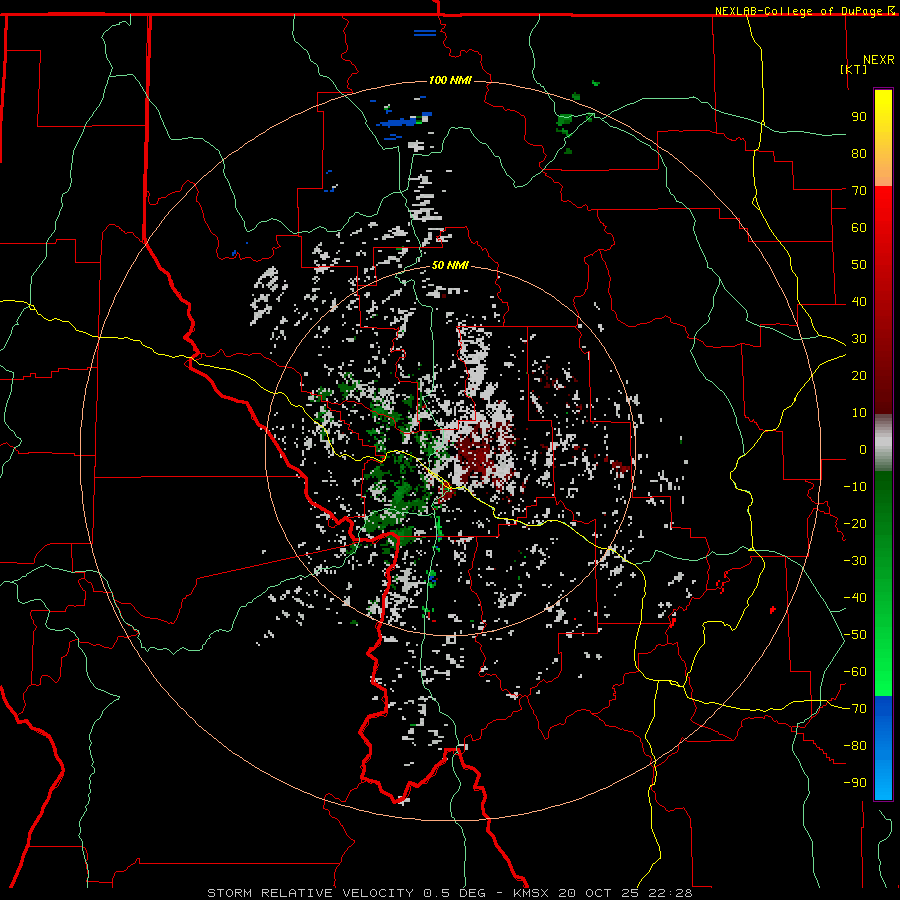Image resolution: width=900 pixels, height=900 pixels.
Task: Click the blue echo cluster below 100 NMI label
Action: (399, 122)
